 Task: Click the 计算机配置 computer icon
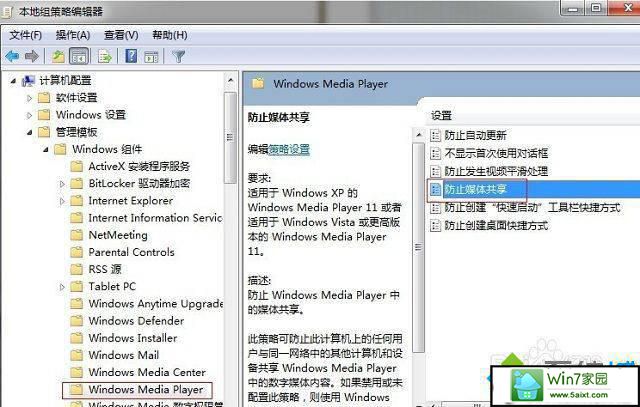click(x=28, y=81)
